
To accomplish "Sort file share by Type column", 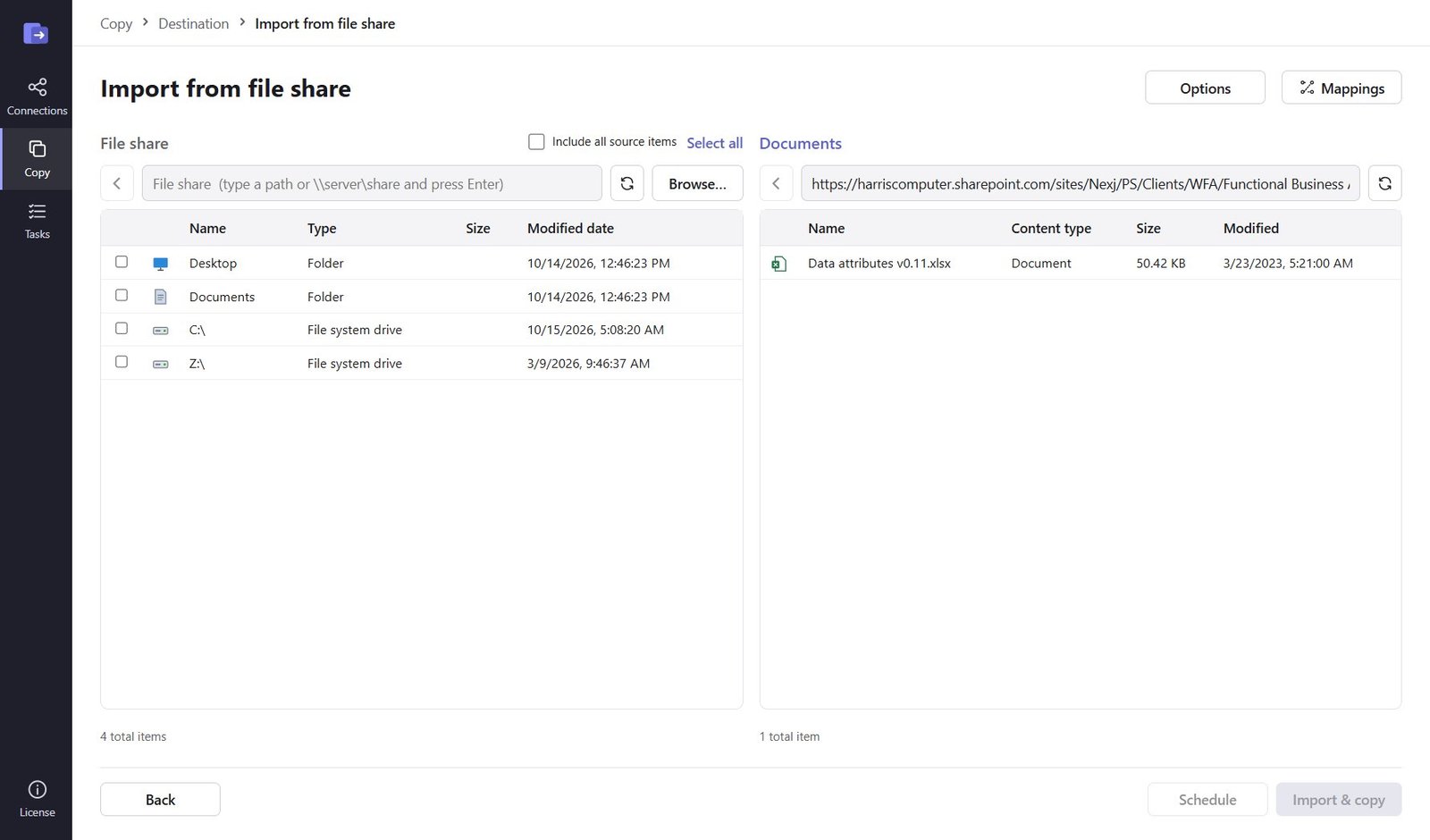I will coord(322,228).
